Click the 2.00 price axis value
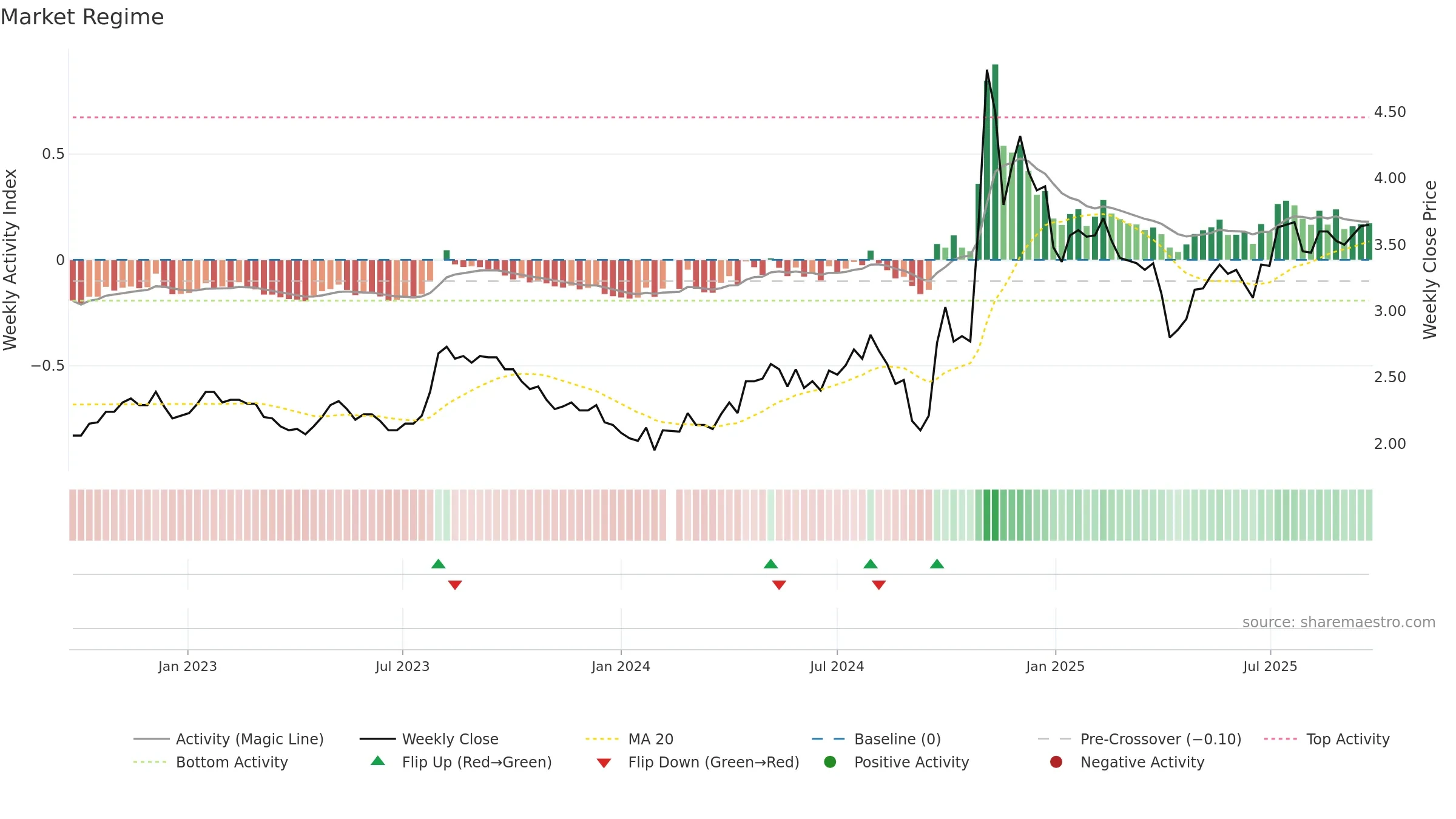1456x819 pixels. click(x=1390, y=444)
